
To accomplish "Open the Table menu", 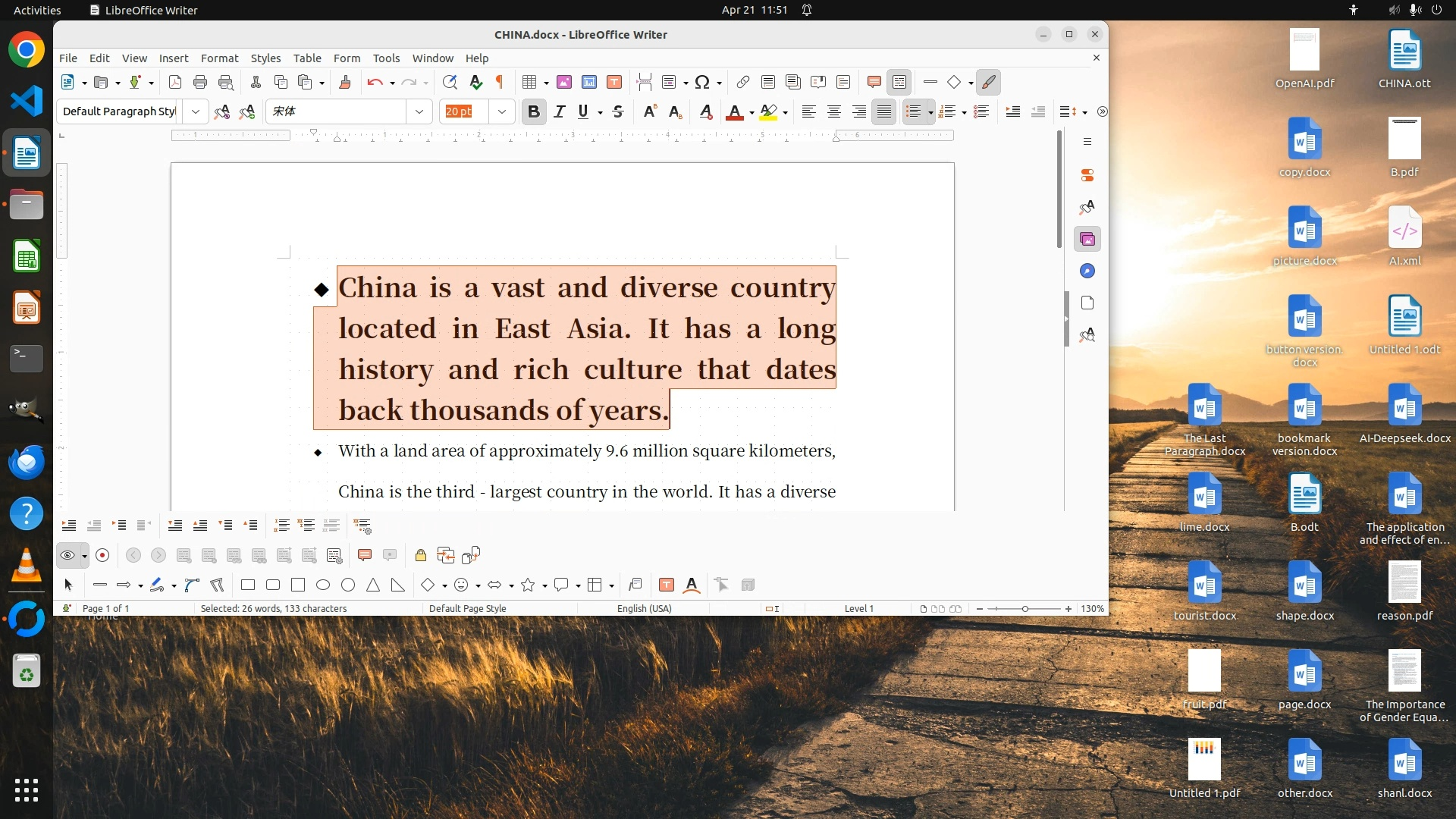I will tap(307, 58).
